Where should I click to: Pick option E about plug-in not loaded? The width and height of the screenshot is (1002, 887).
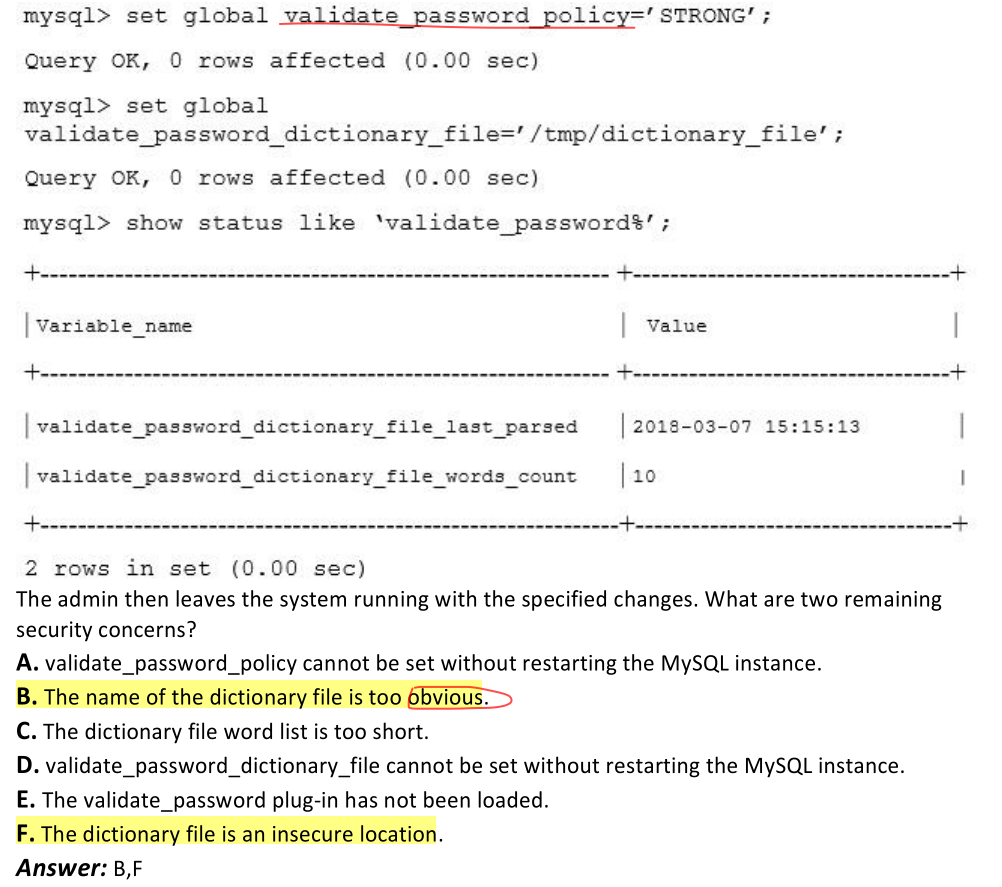point(282,800)
